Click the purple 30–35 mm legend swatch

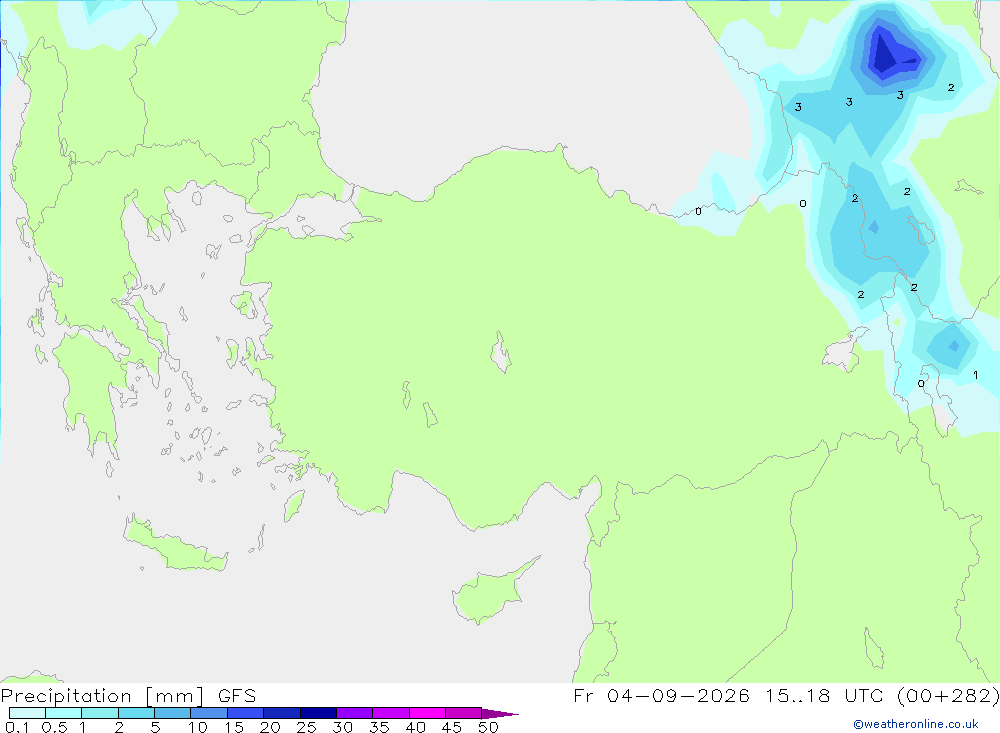[354, 713]
